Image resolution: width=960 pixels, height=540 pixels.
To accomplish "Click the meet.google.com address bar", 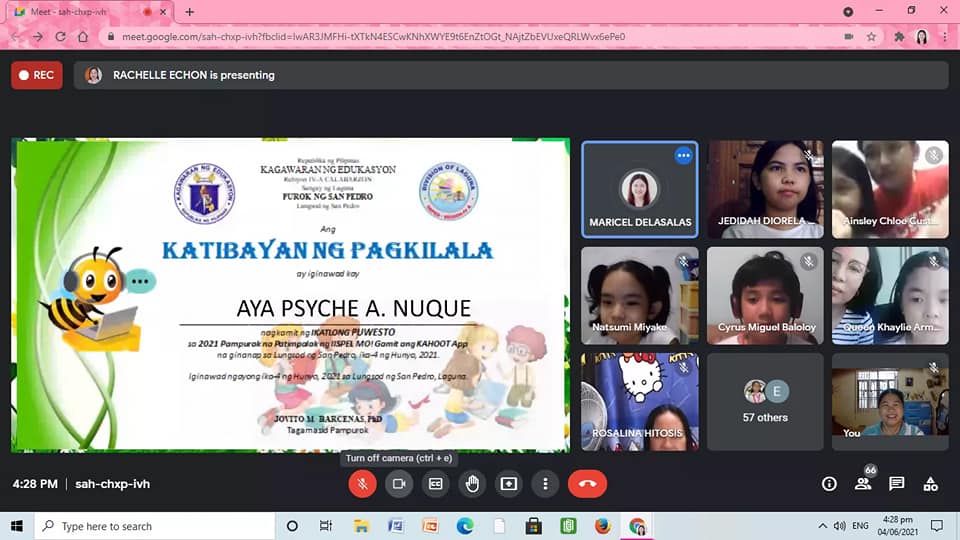I will [x=373, y=37].
